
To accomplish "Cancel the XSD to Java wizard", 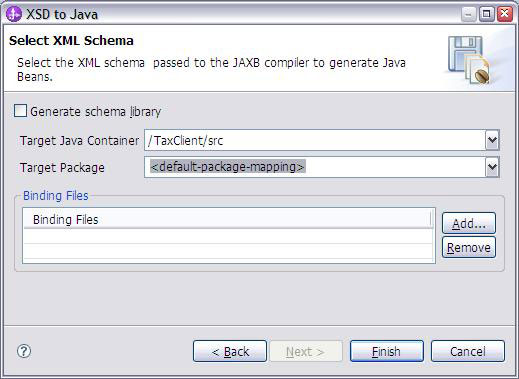I will (467, 351).
